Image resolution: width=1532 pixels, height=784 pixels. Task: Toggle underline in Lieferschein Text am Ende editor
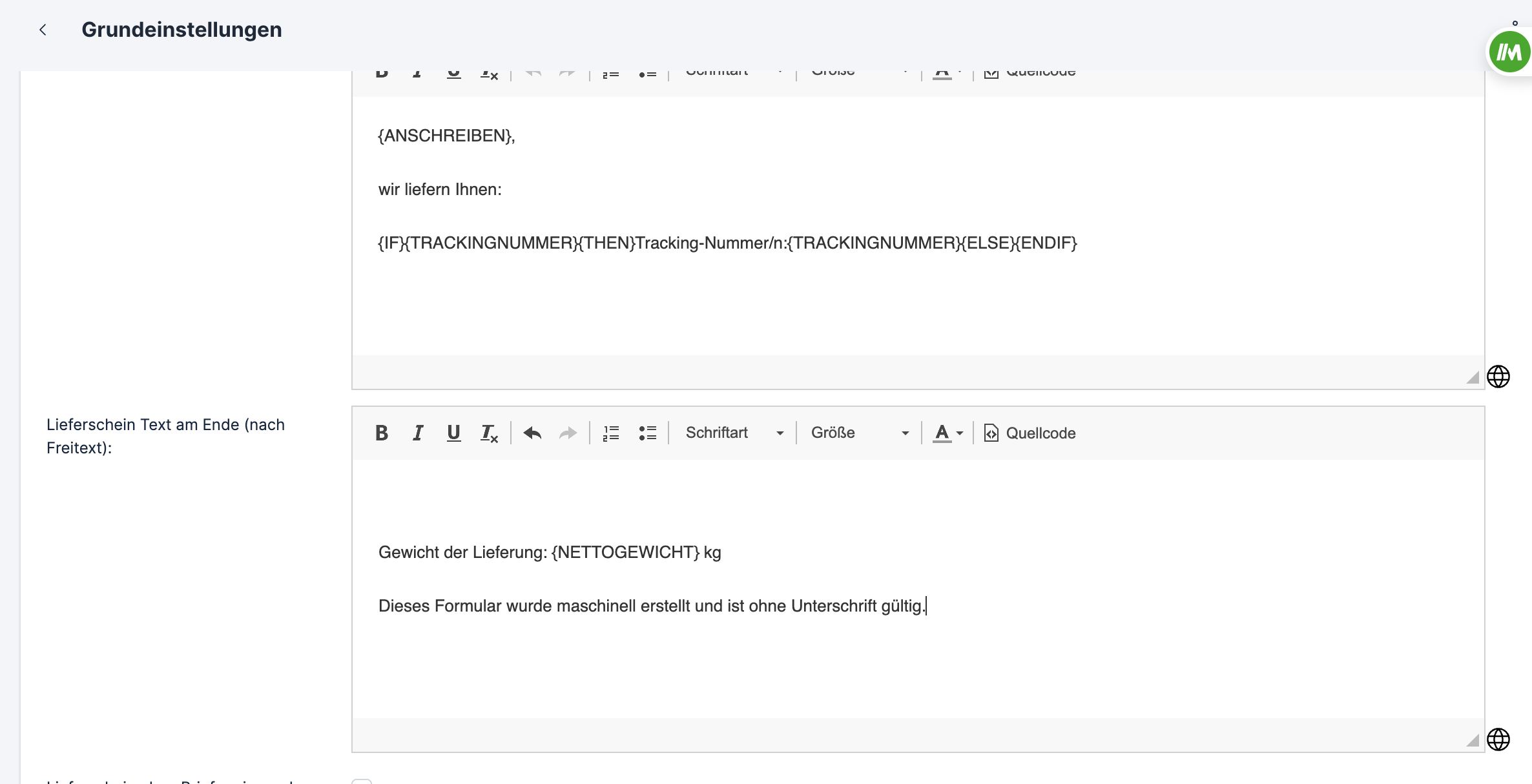454,433
